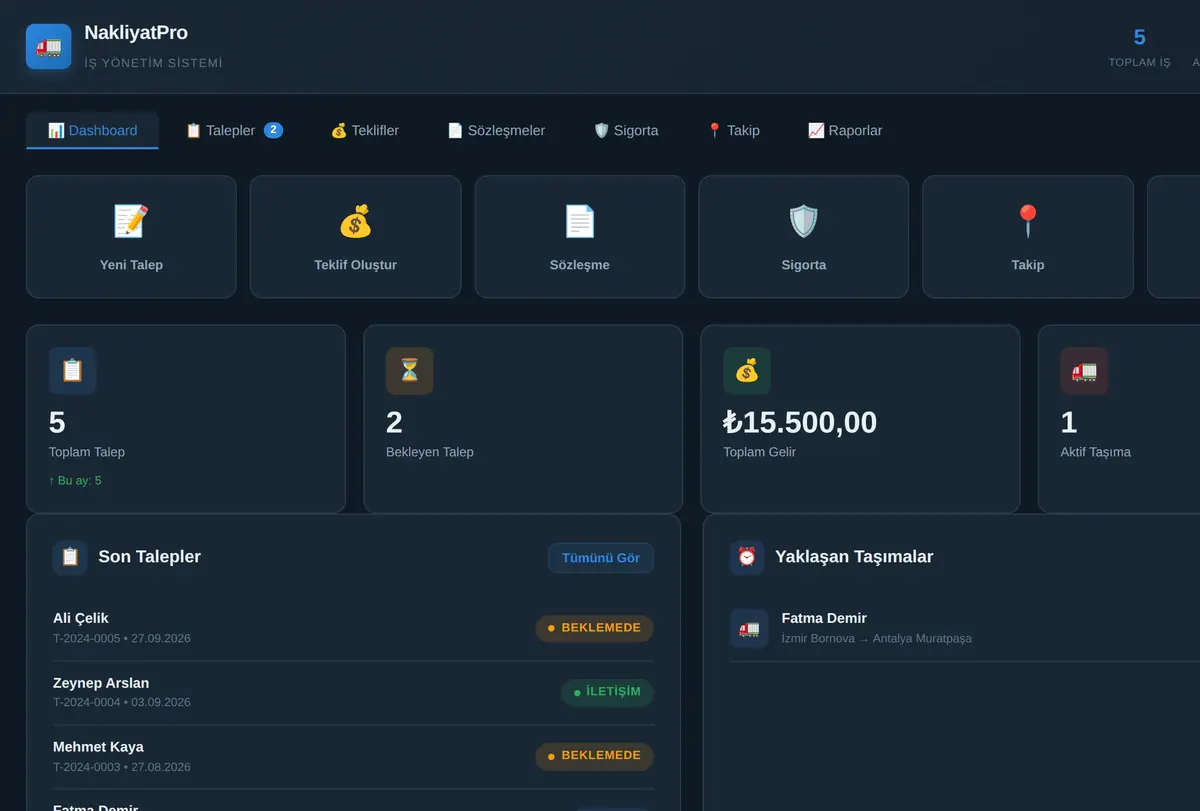
Task: Click the money bag icon above Toplam Gelir
Action: pos(747,371)
